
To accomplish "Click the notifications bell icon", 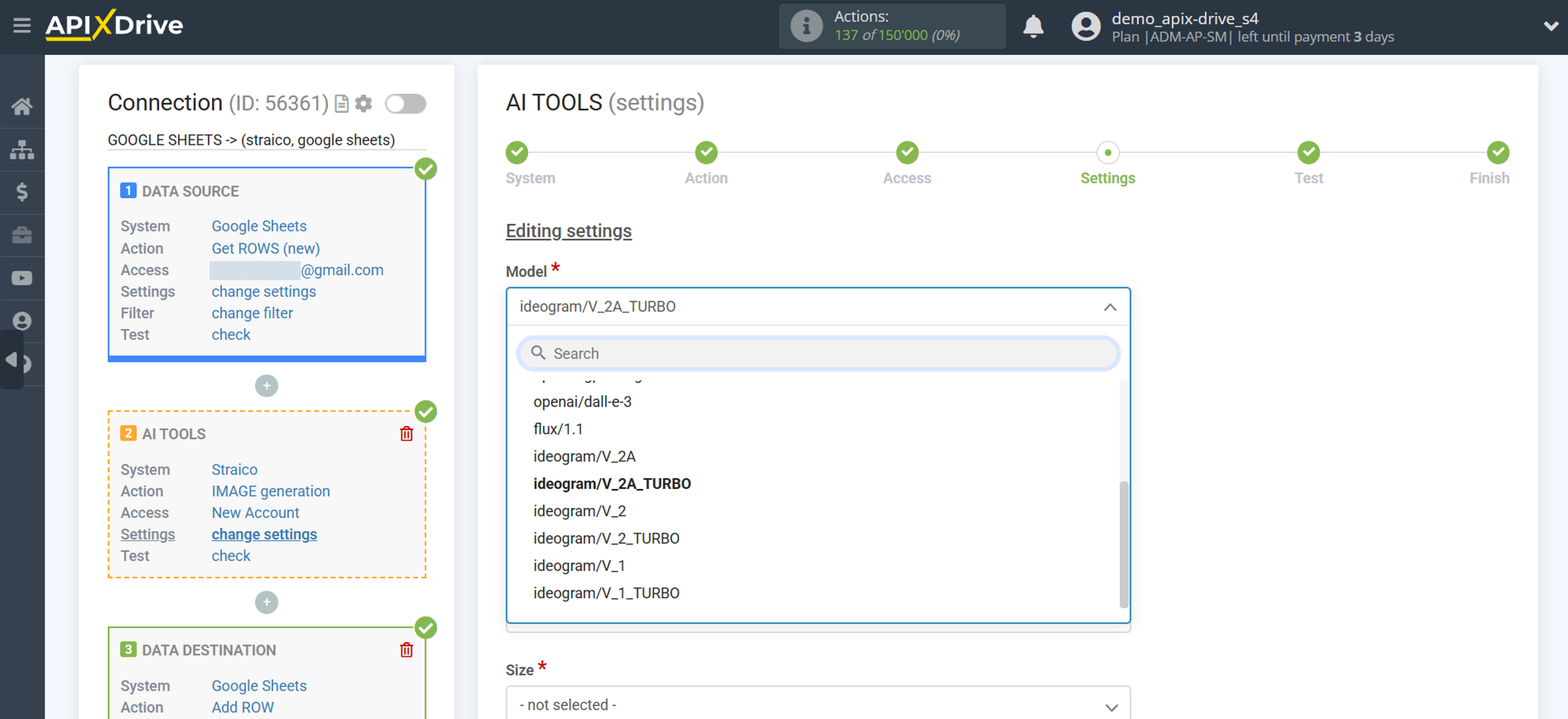I will [1033, 26].
